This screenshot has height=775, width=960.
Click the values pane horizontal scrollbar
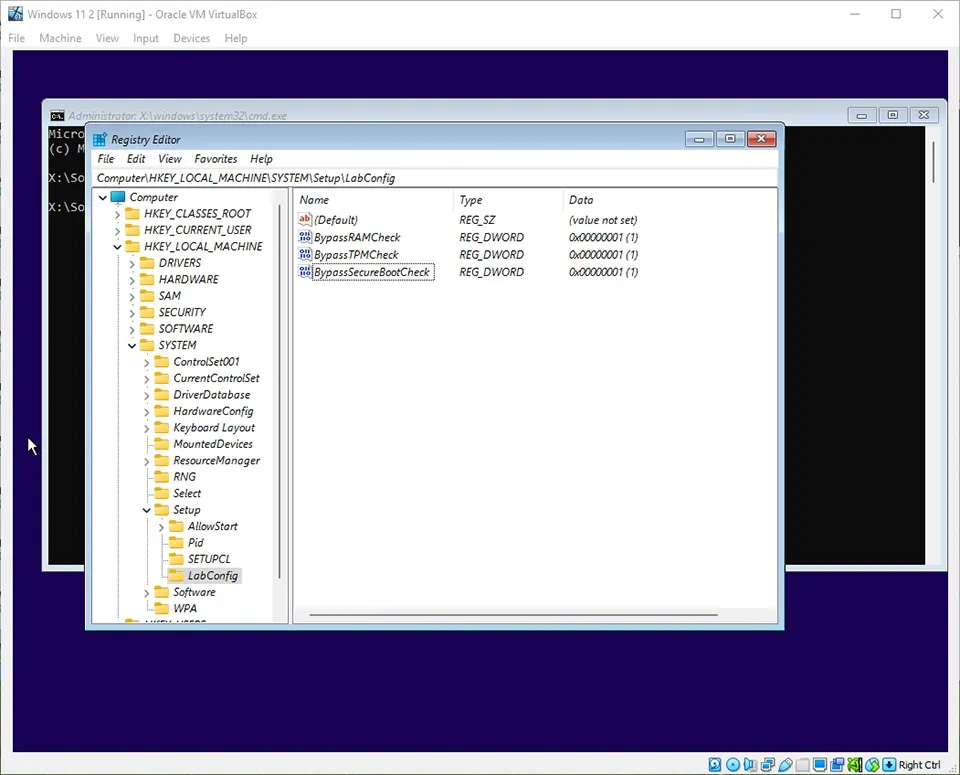[513, 615]
